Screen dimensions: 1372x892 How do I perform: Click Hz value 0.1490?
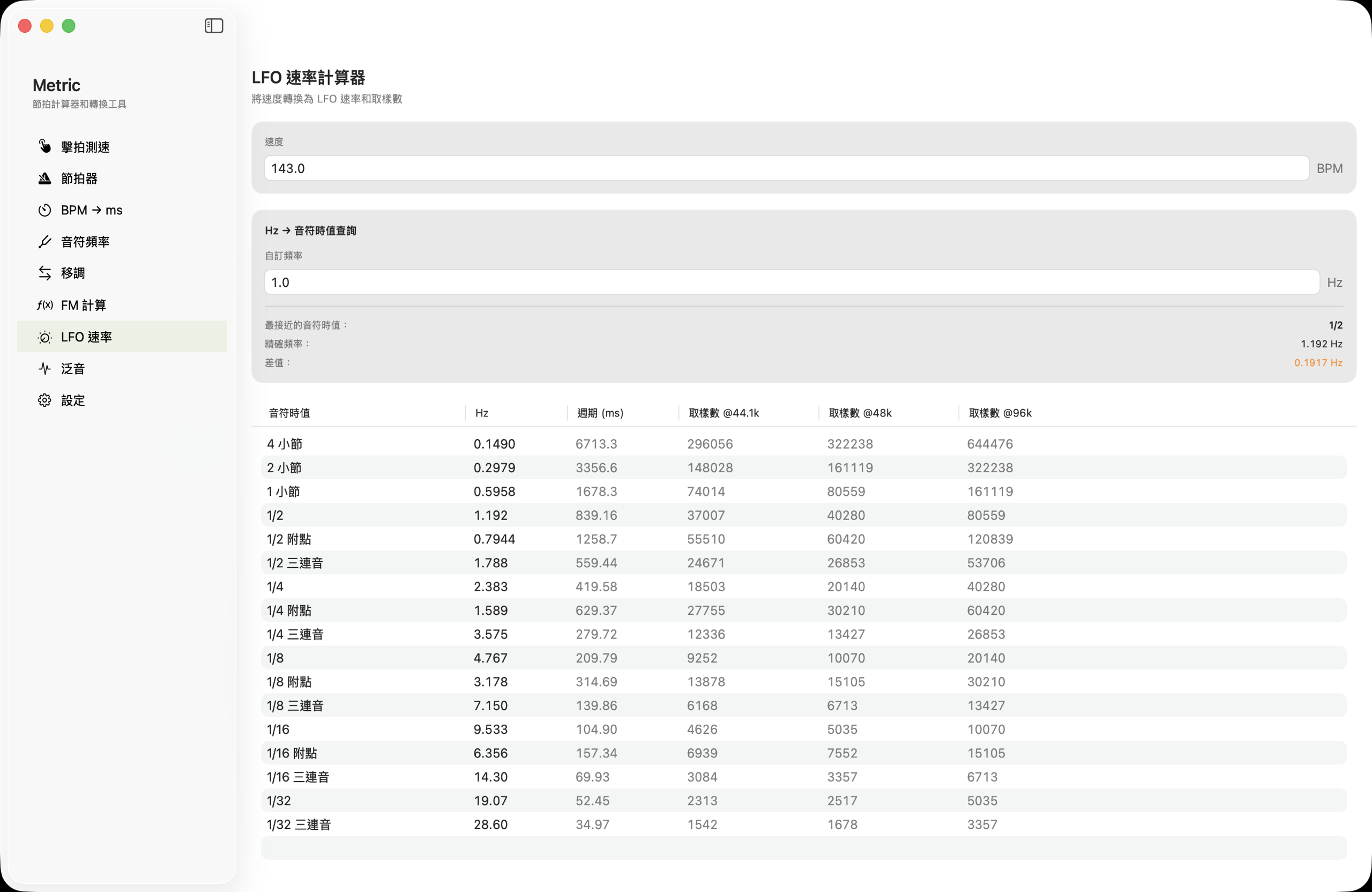pyautogui.click(x=495, y=444)
